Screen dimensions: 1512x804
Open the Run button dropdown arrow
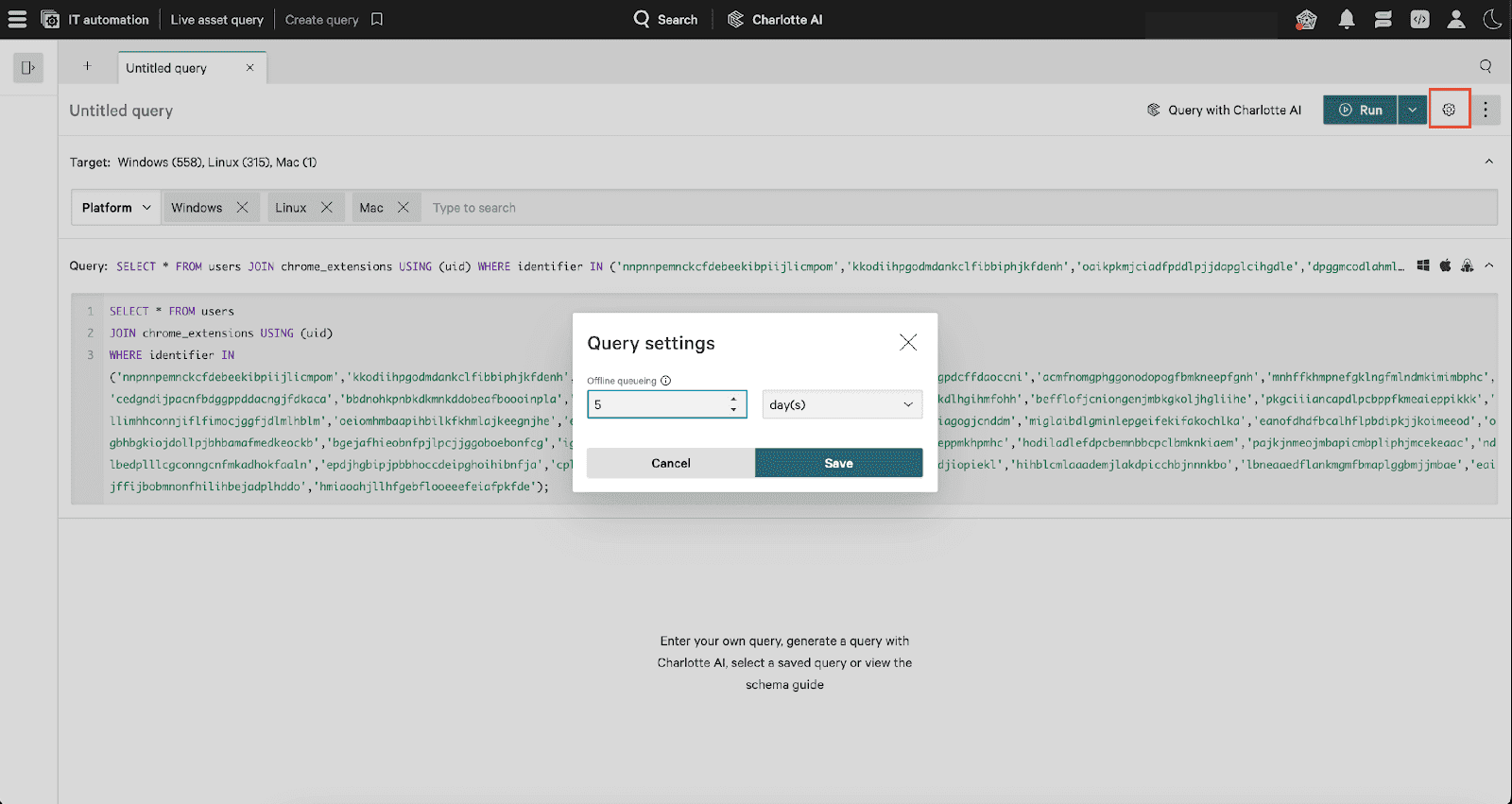pos(1412,110)
